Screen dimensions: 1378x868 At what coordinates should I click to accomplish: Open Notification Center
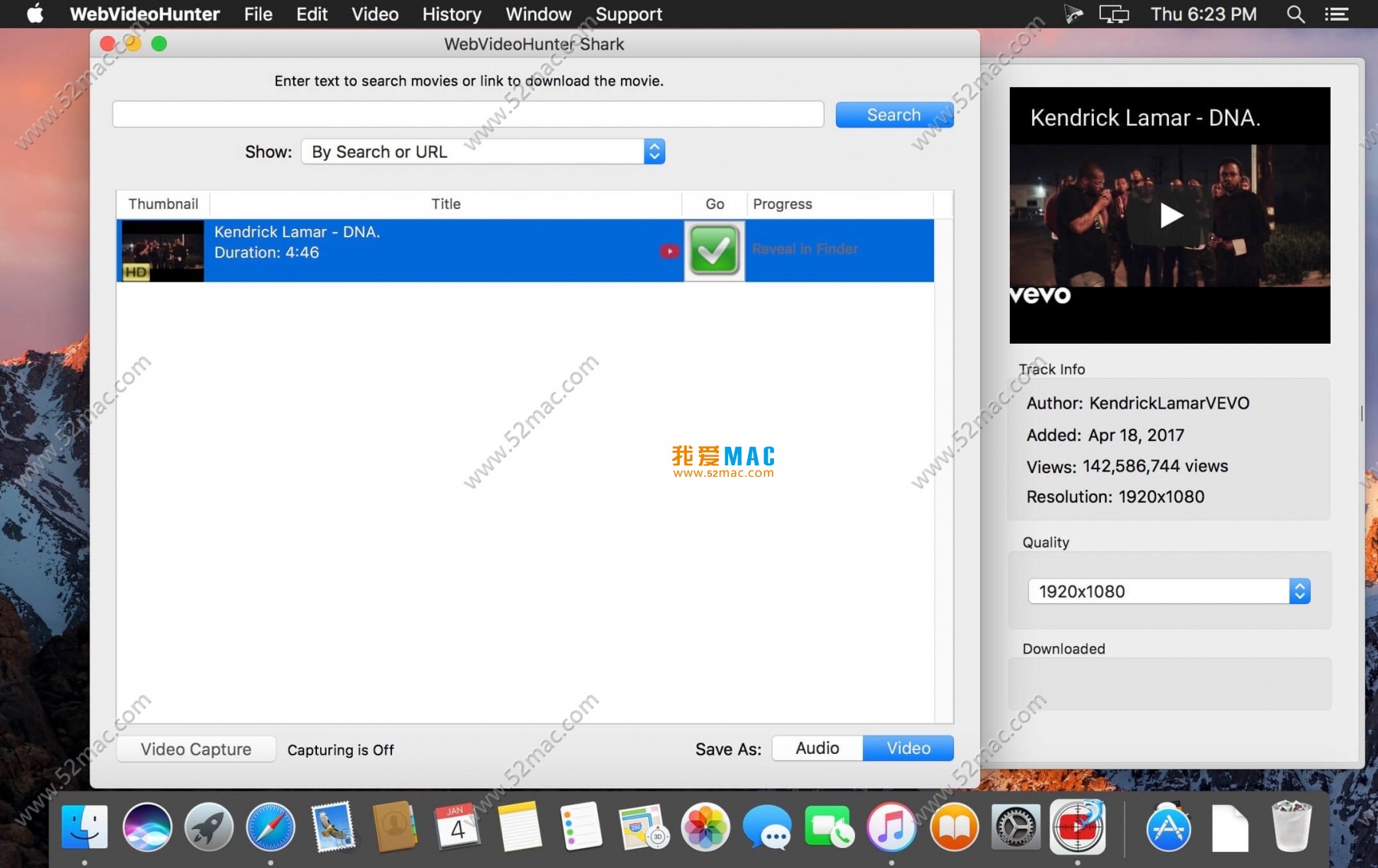point(1337,14)
